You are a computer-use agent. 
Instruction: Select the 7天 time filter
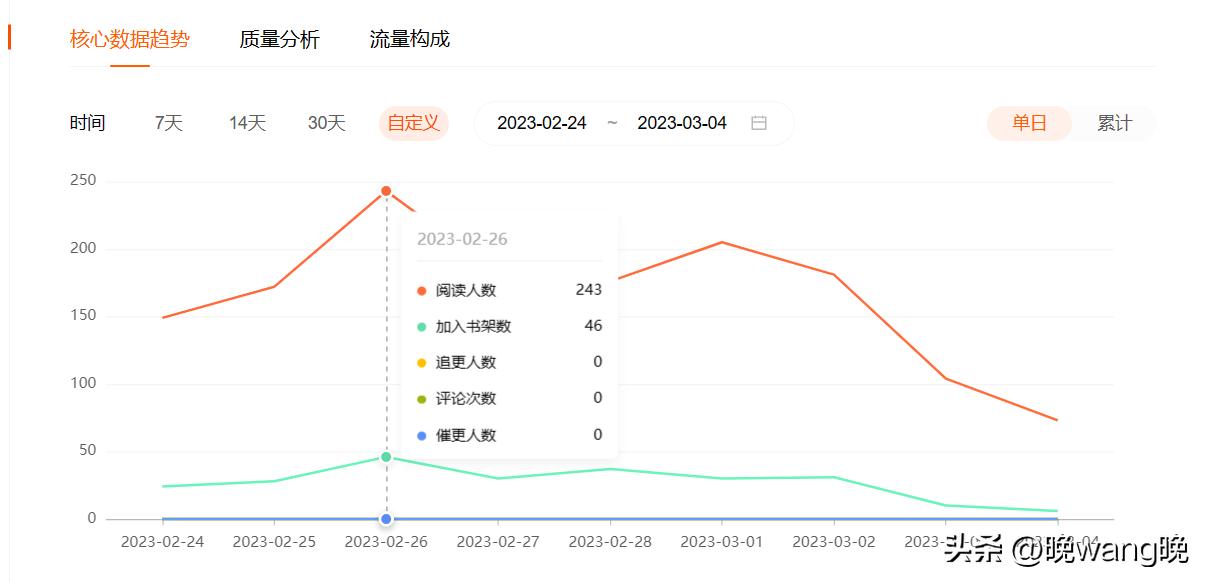point(166,122)
